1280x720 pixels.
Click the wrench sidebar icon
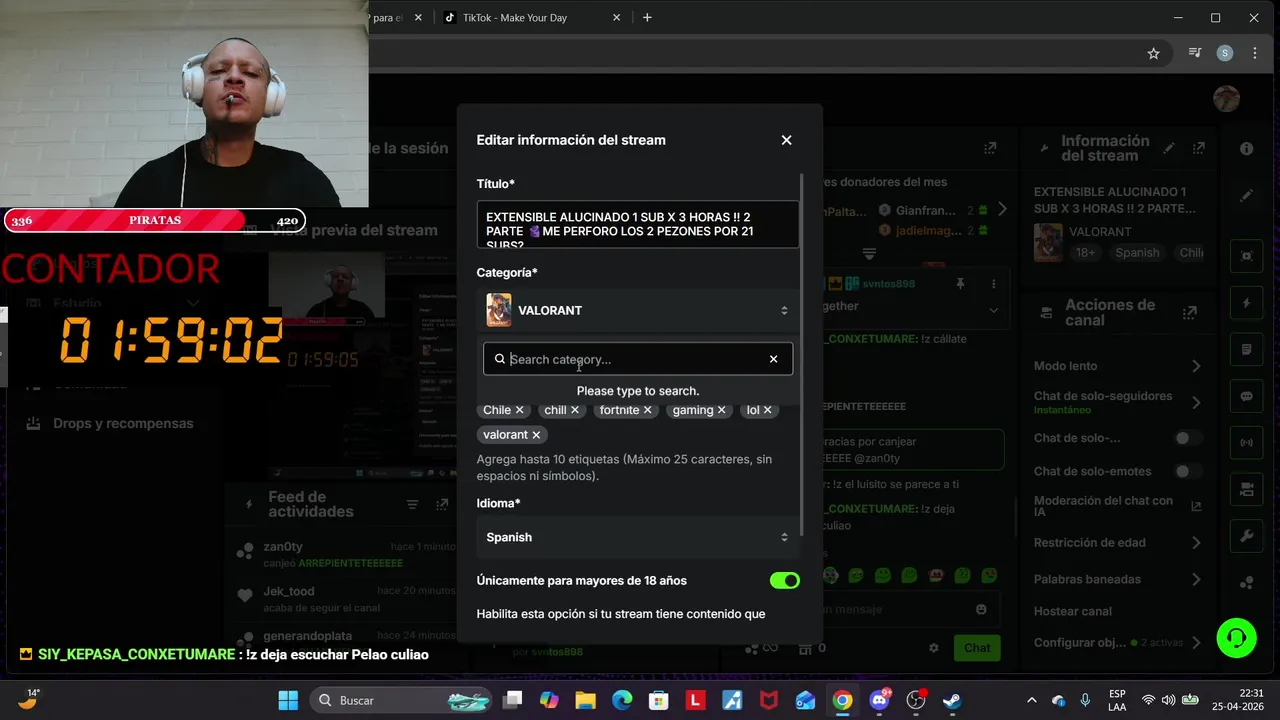coord(1247,536)
